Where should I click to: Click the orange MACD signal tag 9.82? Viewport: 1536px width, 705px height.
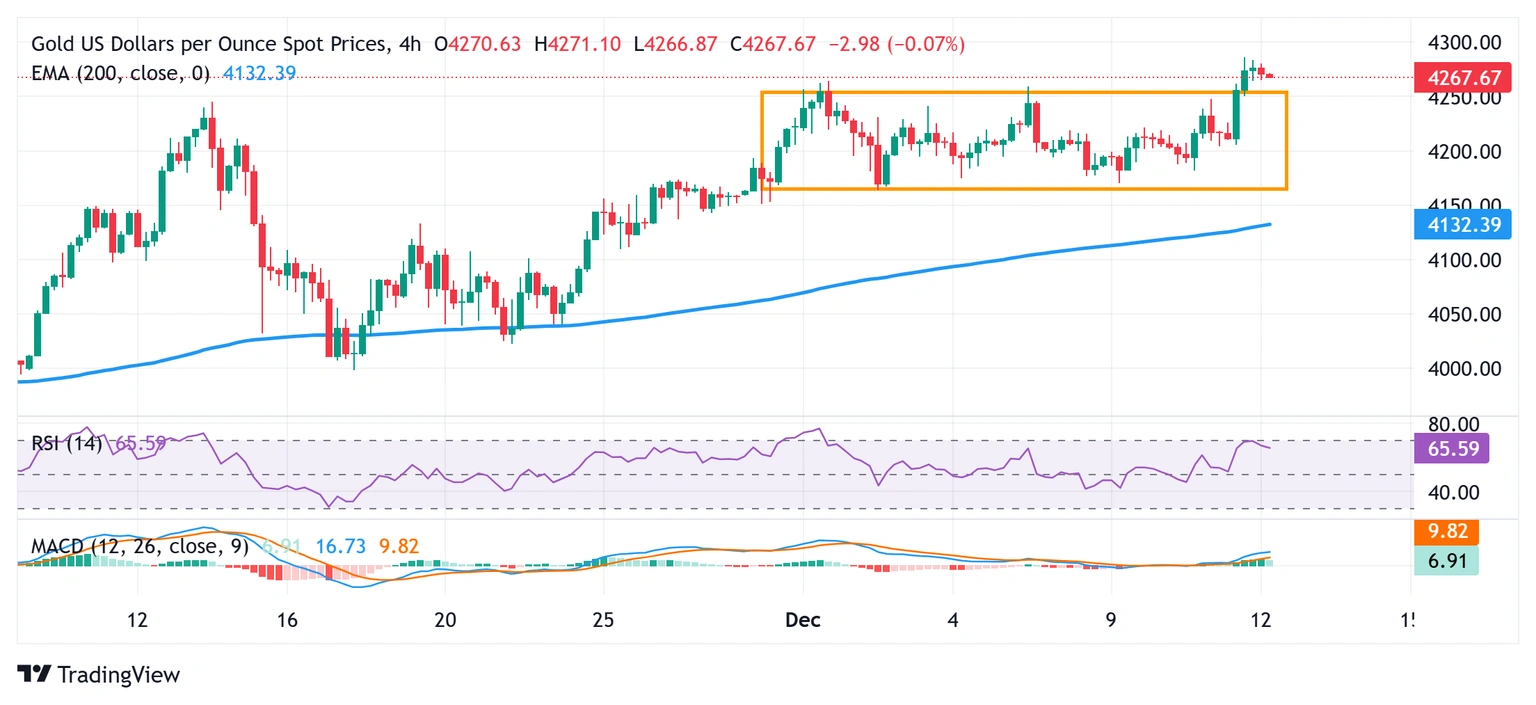click(x=1446, y=531)
